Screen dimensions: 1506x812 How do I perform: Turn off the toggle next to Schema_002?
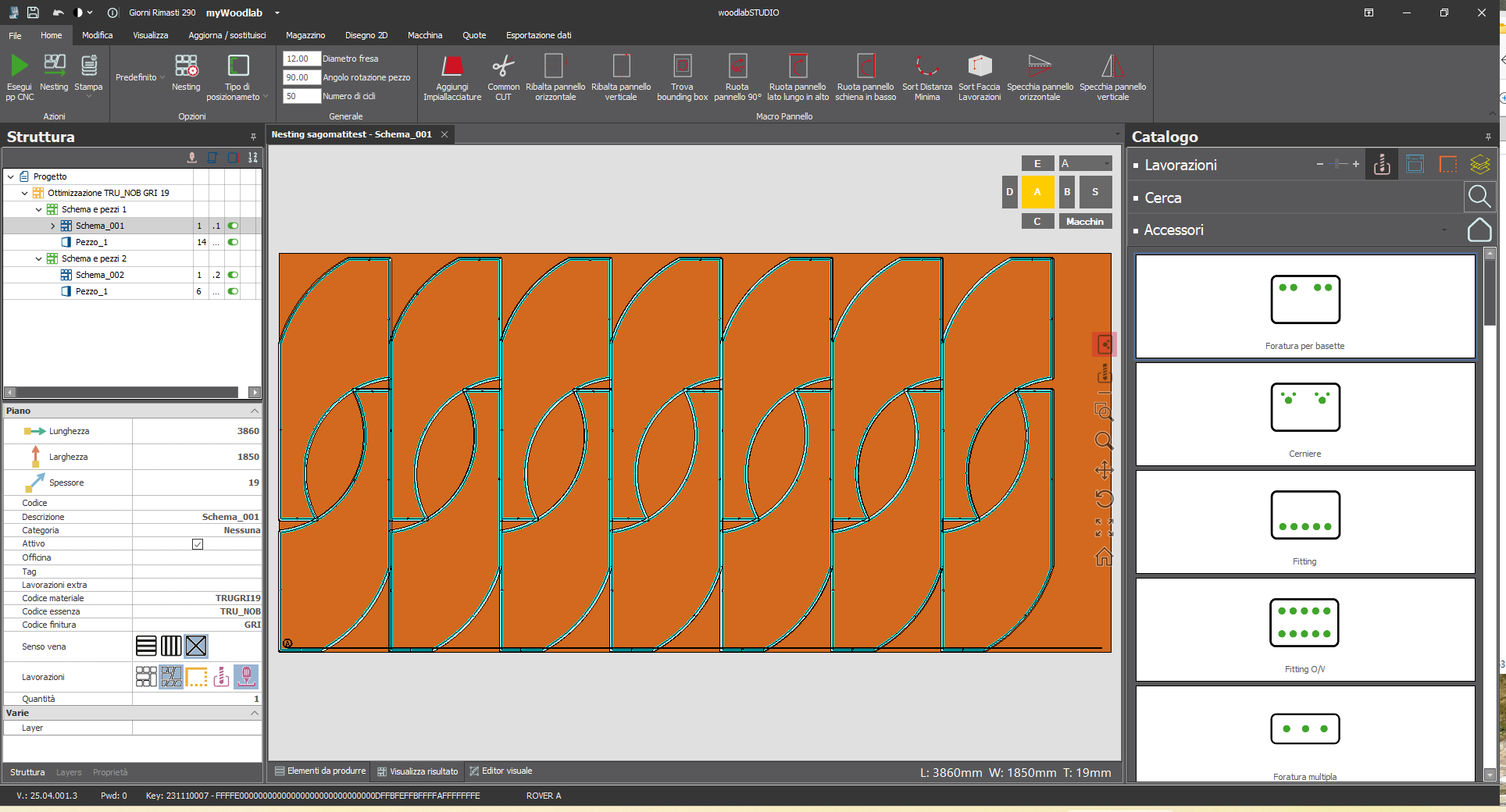click(x=233, y=275)
